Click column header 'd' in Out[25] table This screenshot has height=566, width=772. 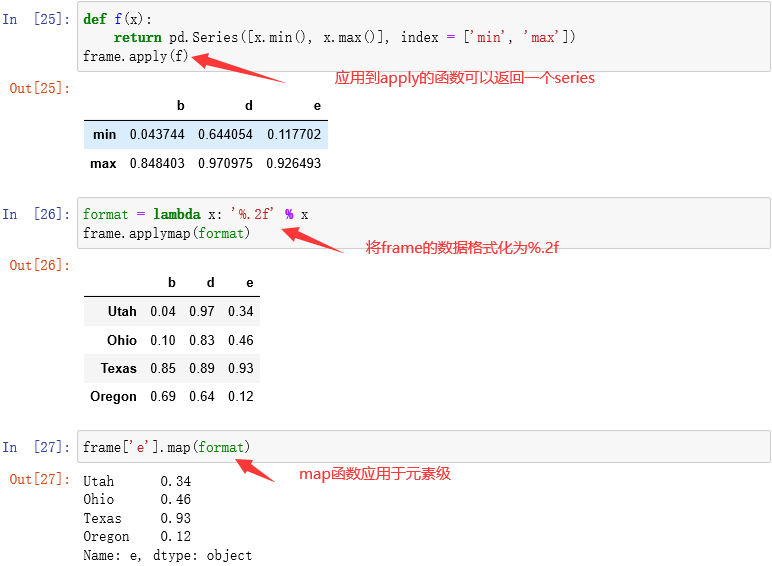coord(249,106)
